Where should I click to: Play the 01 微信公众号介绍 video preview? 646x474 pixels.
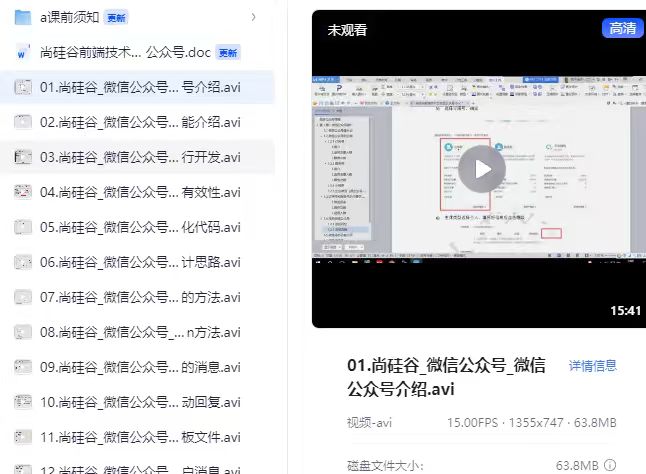tap(482, 169)
